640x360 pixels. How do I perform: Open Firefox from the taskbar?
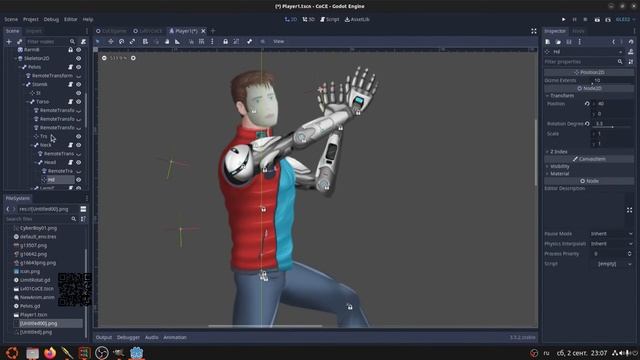50,352
